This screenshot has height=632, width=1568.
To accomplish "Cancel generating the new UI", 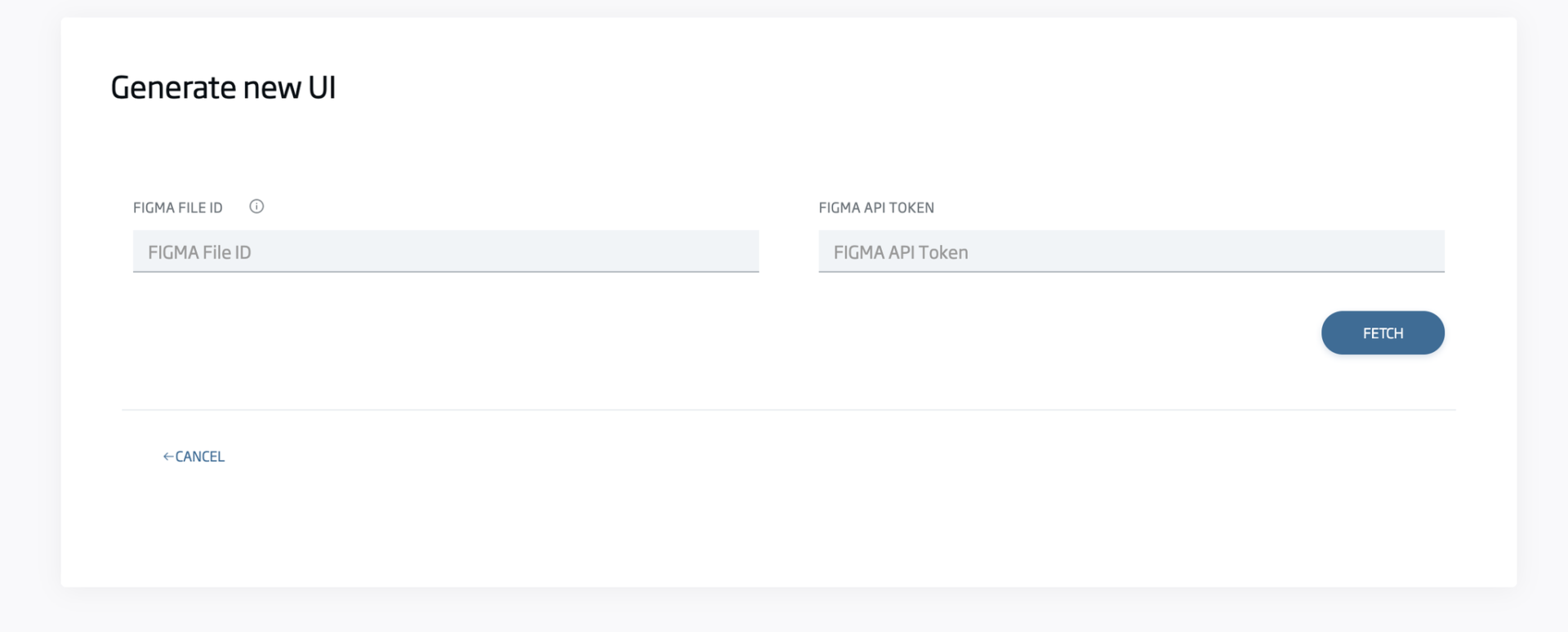I will (x=199, y=456).
